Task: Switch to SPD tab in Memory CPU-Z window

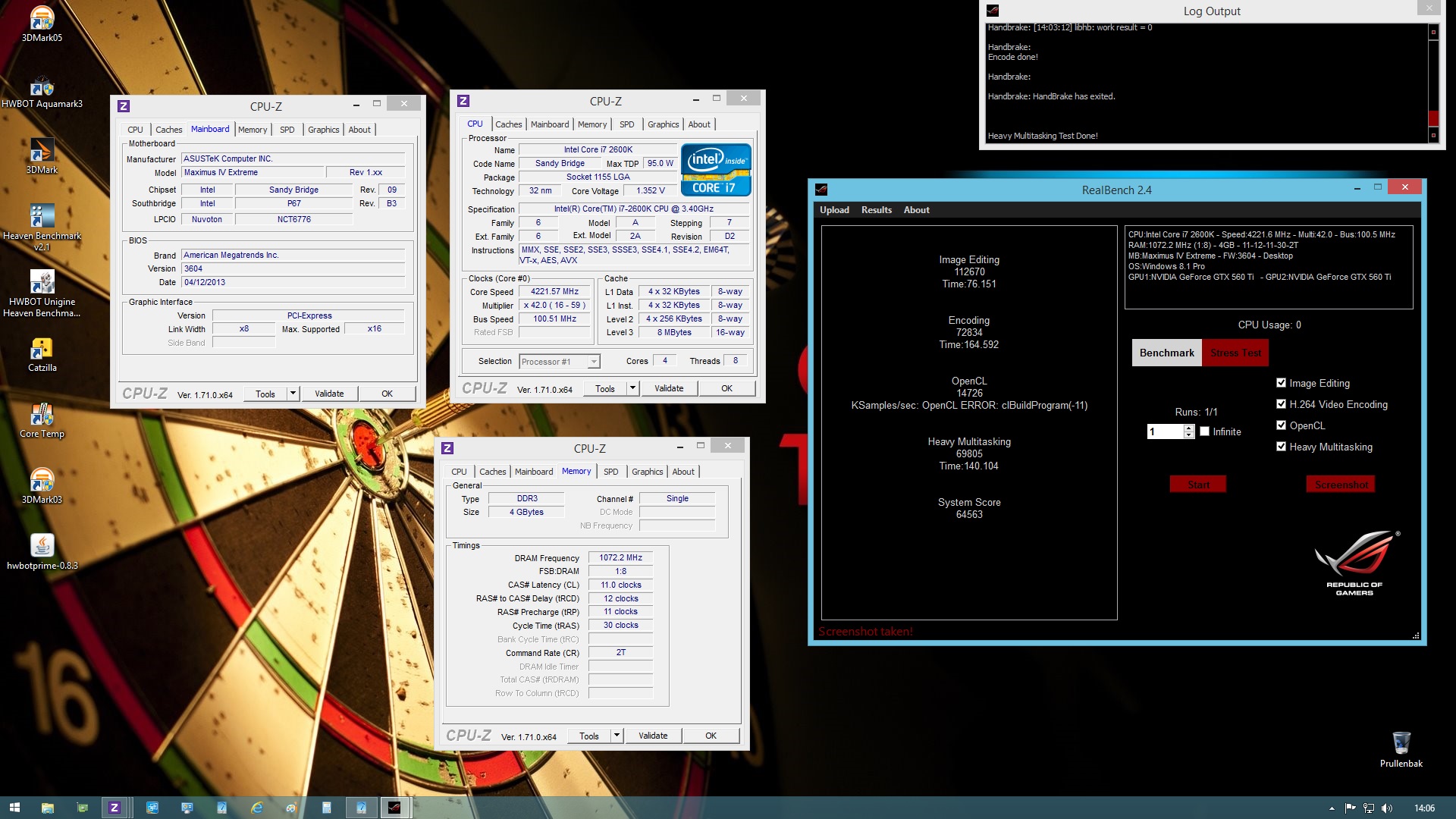Action: point(610,472)
